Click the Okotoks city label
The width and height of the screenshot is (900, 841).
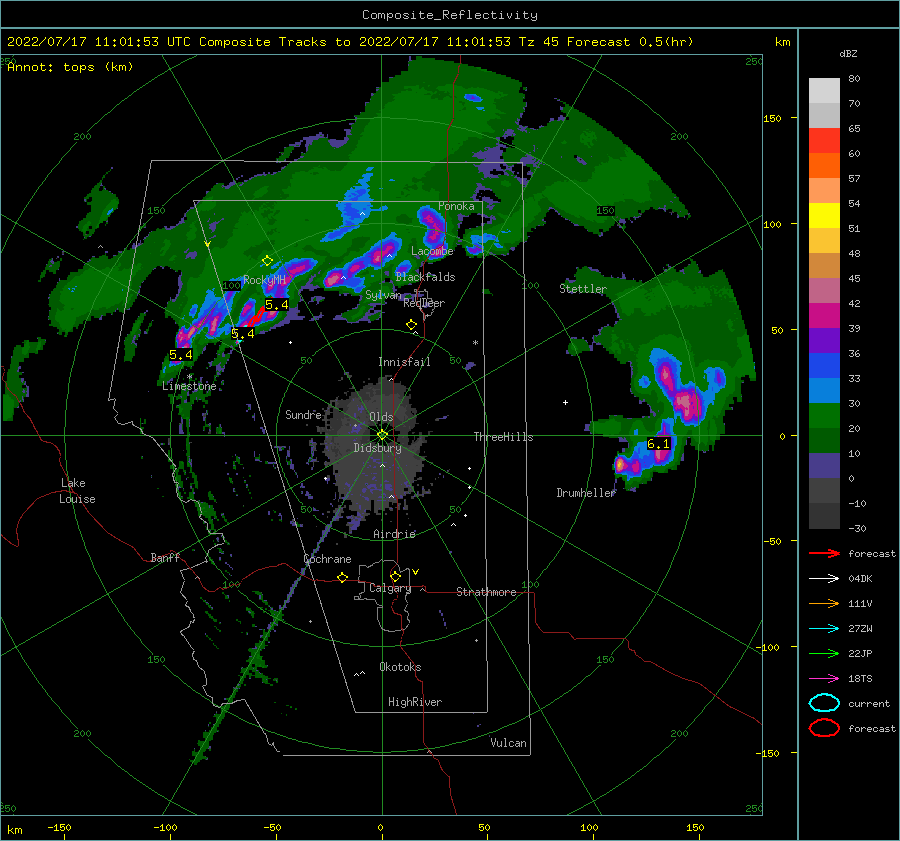[400, 667]
